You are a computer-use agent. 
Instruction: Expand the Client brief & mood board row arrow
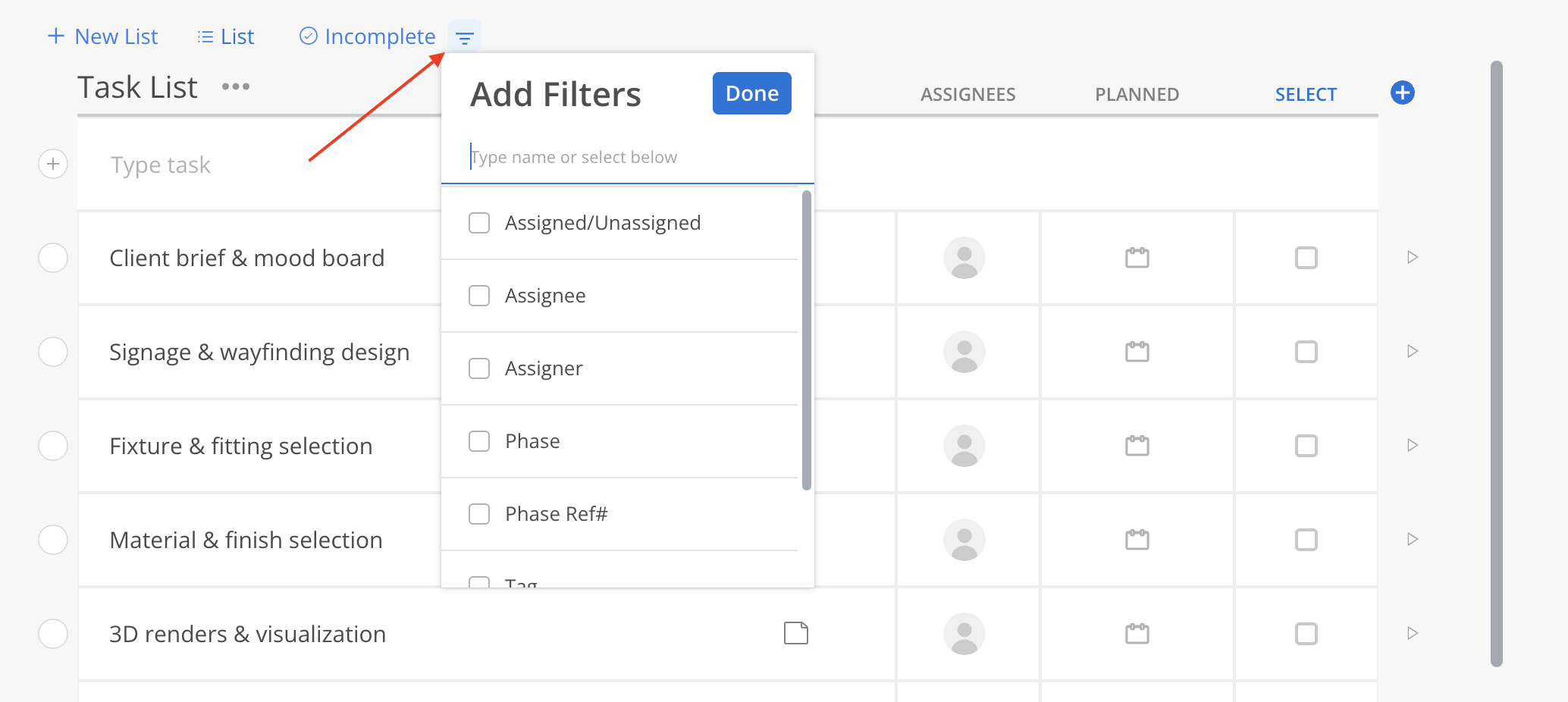[x=1412, y=258]
